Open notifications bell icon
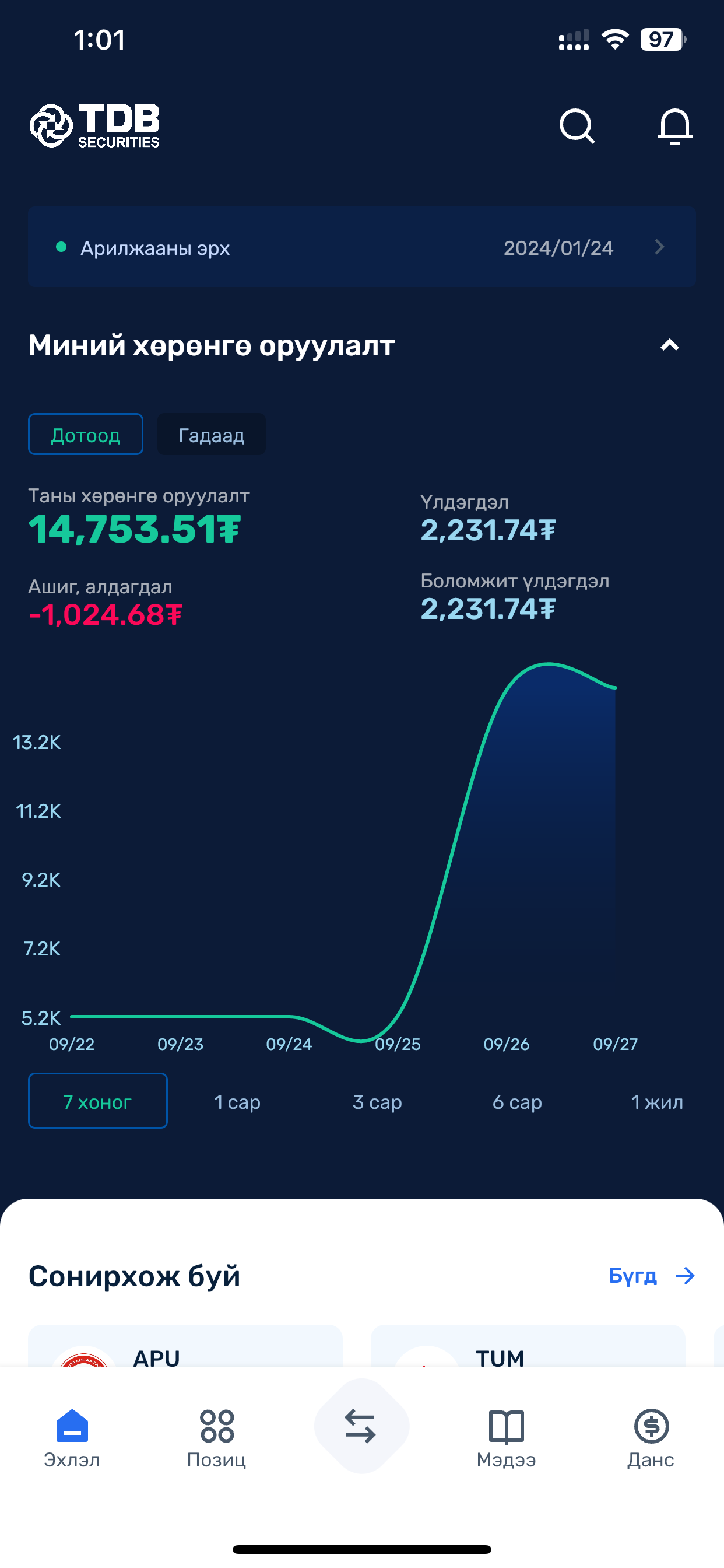Screen dimensions: 724x1568 tap(674, 126)
